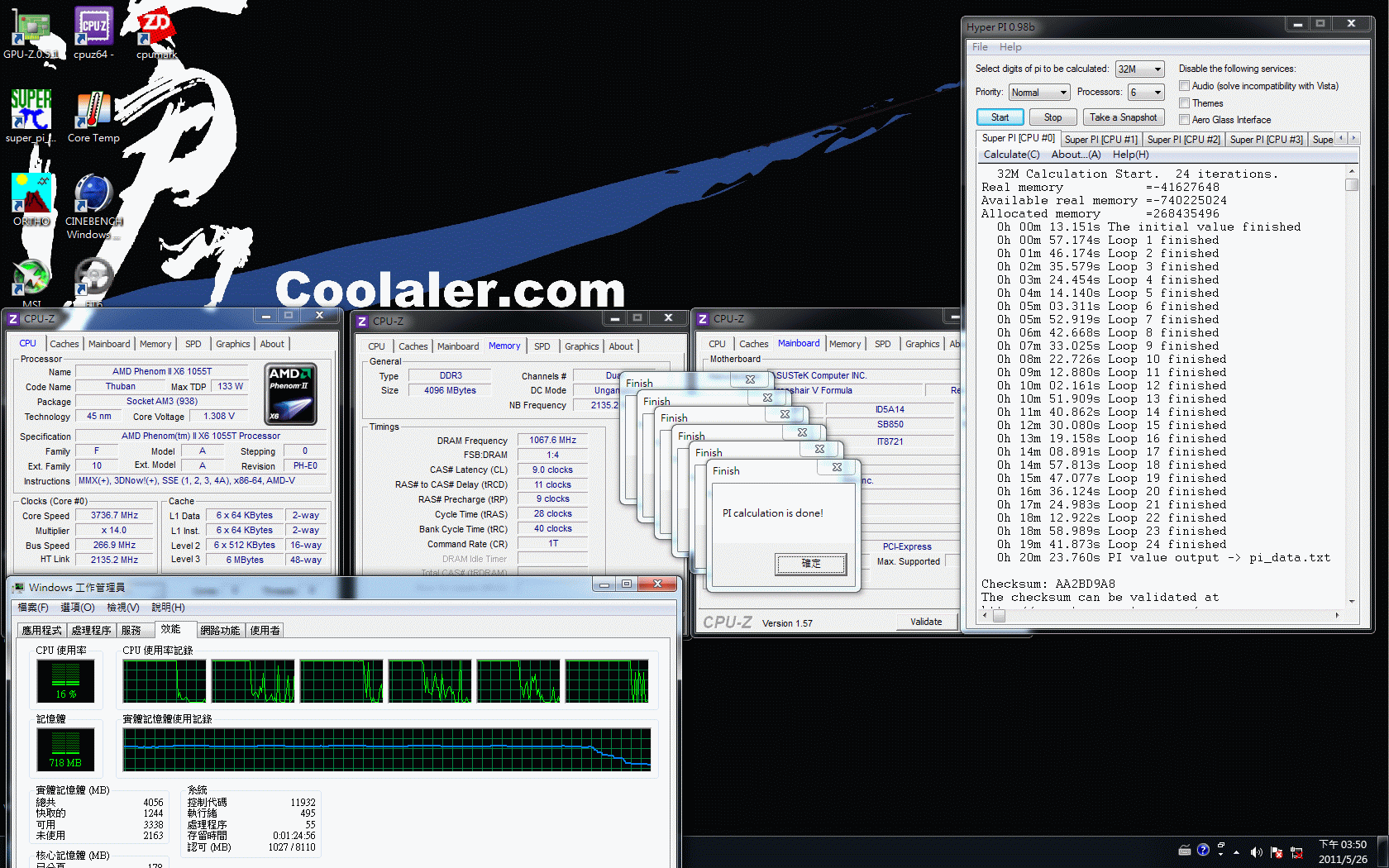Open 檢視(V) menu in Task Manager
This screenshot has height=868, width=1389.
pyautogui.click(x=122, y=608)
